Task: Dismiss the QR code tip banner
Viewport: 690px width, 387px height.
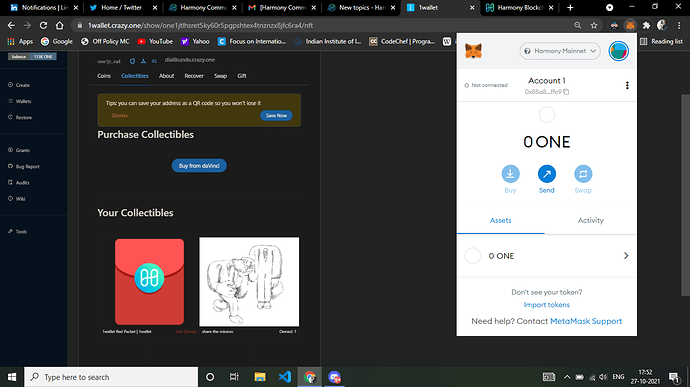Action: [x=119, y=115]
